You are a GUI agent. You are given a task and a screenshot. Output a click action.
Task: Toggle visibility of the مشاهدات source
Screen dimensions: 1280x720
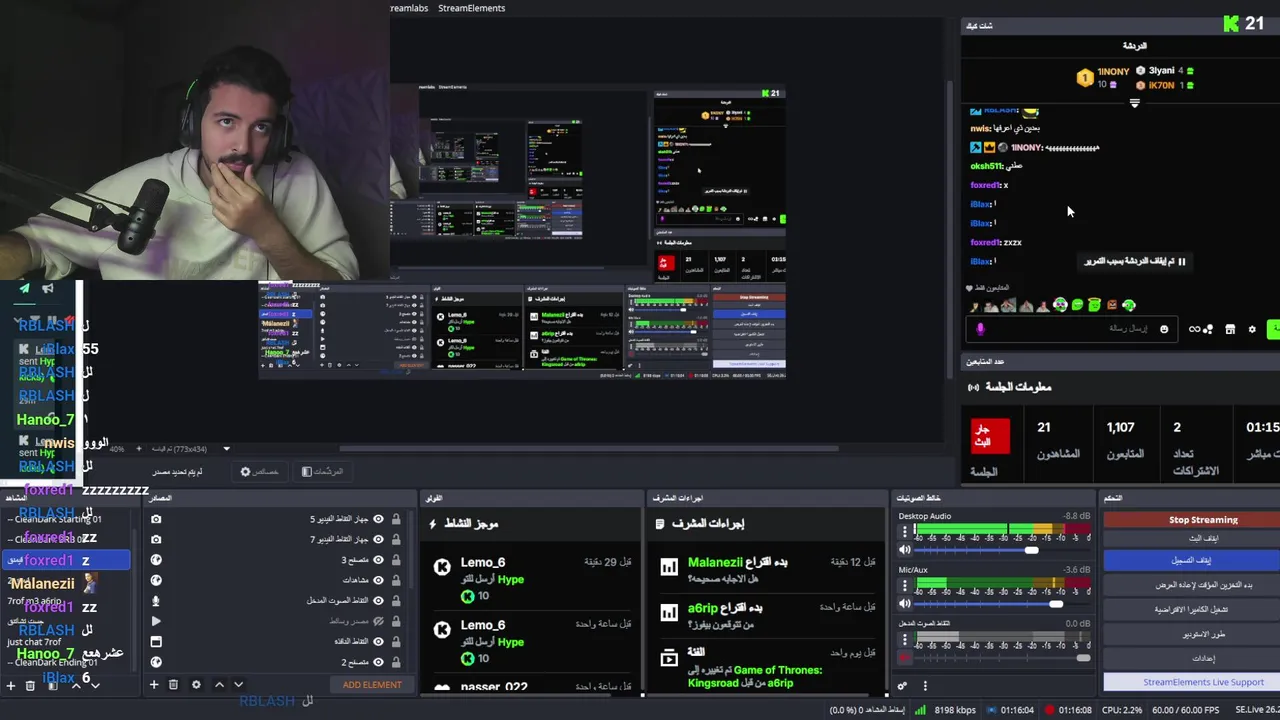[378, 580]
